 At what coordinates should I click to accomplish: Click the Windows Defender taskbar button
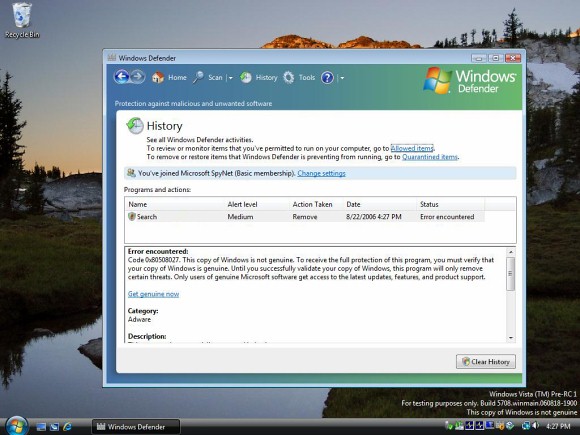point(136,427)
